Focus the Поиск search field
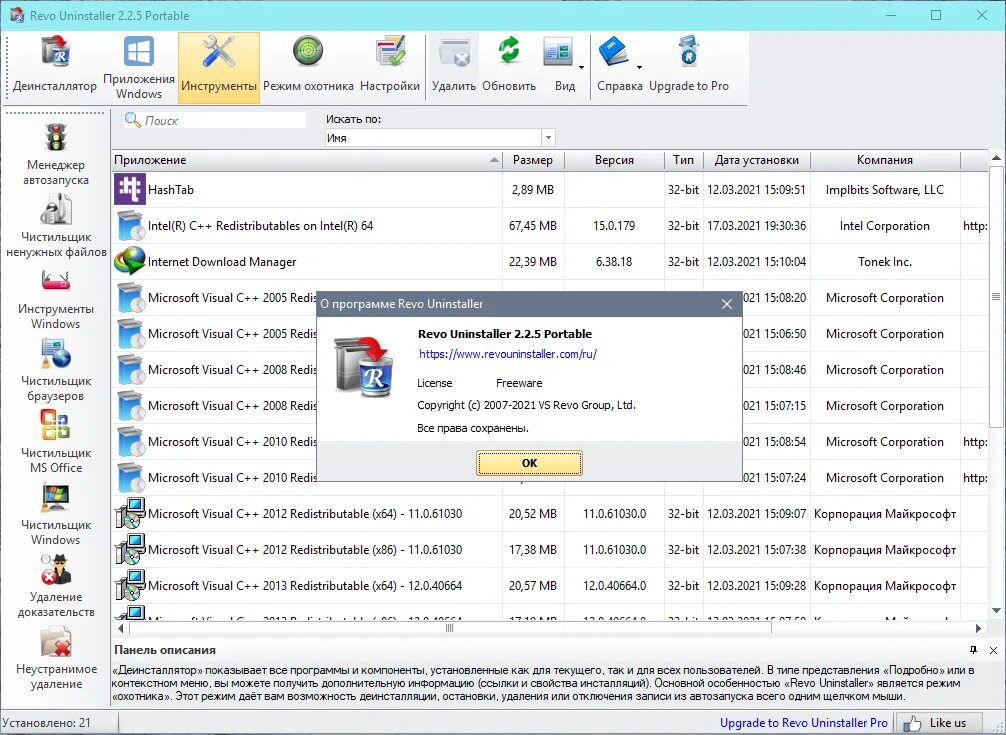The width and height of the screenshot is (1006, 735). [x=224, y=120]
